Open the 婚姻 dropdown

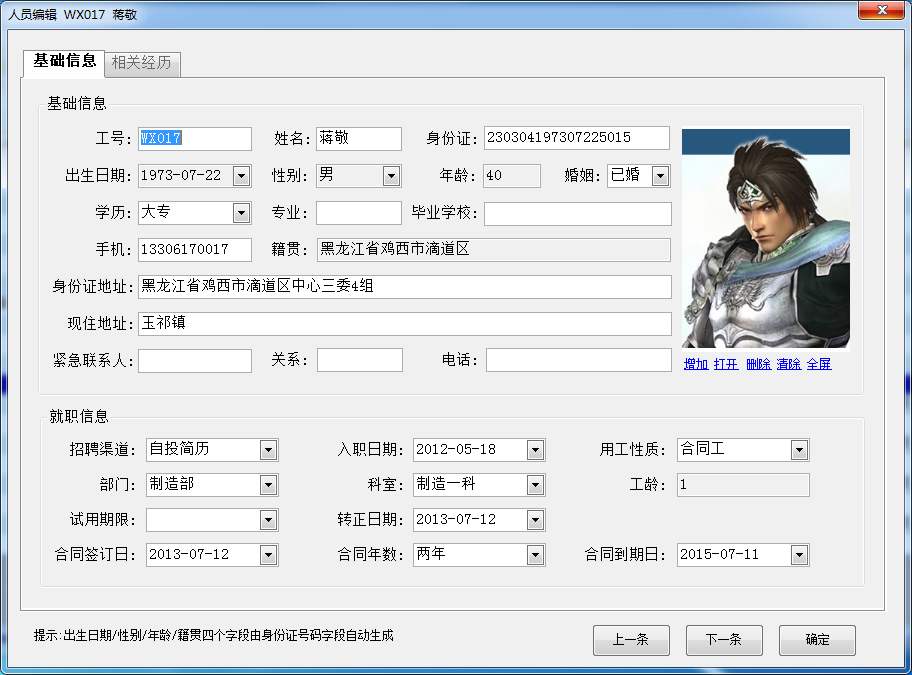pos(660,176)
